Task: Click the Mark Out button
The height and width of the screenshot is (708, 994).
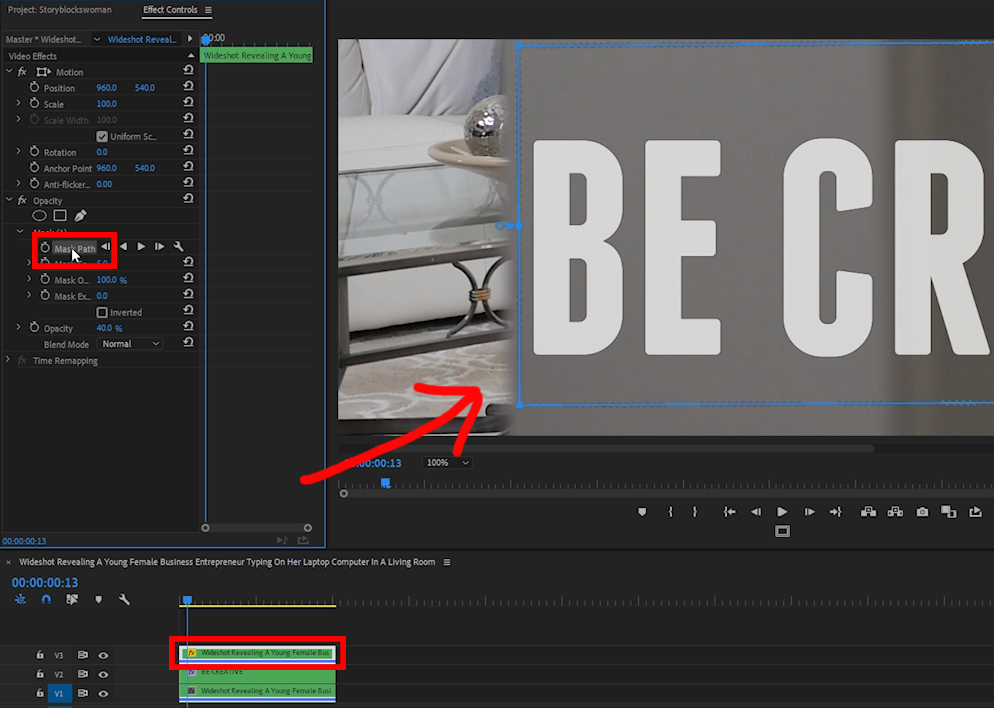Action: pos(695,512)
